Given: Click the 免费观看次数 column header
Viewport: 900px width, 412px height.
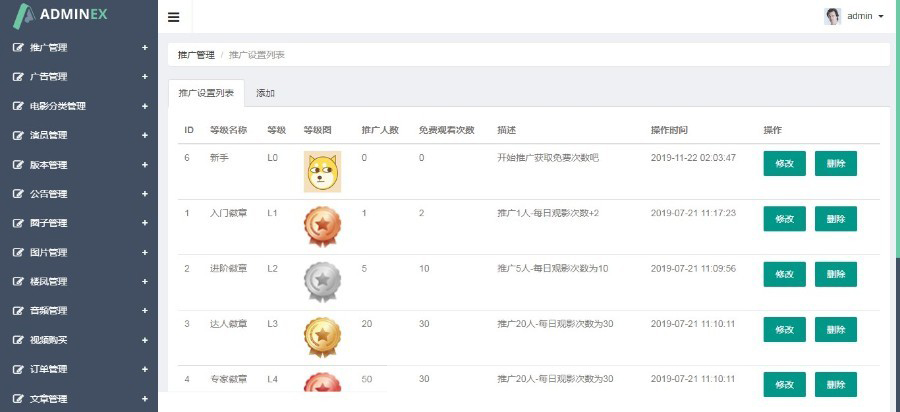Looking at the screenshot, I should 447,130.
